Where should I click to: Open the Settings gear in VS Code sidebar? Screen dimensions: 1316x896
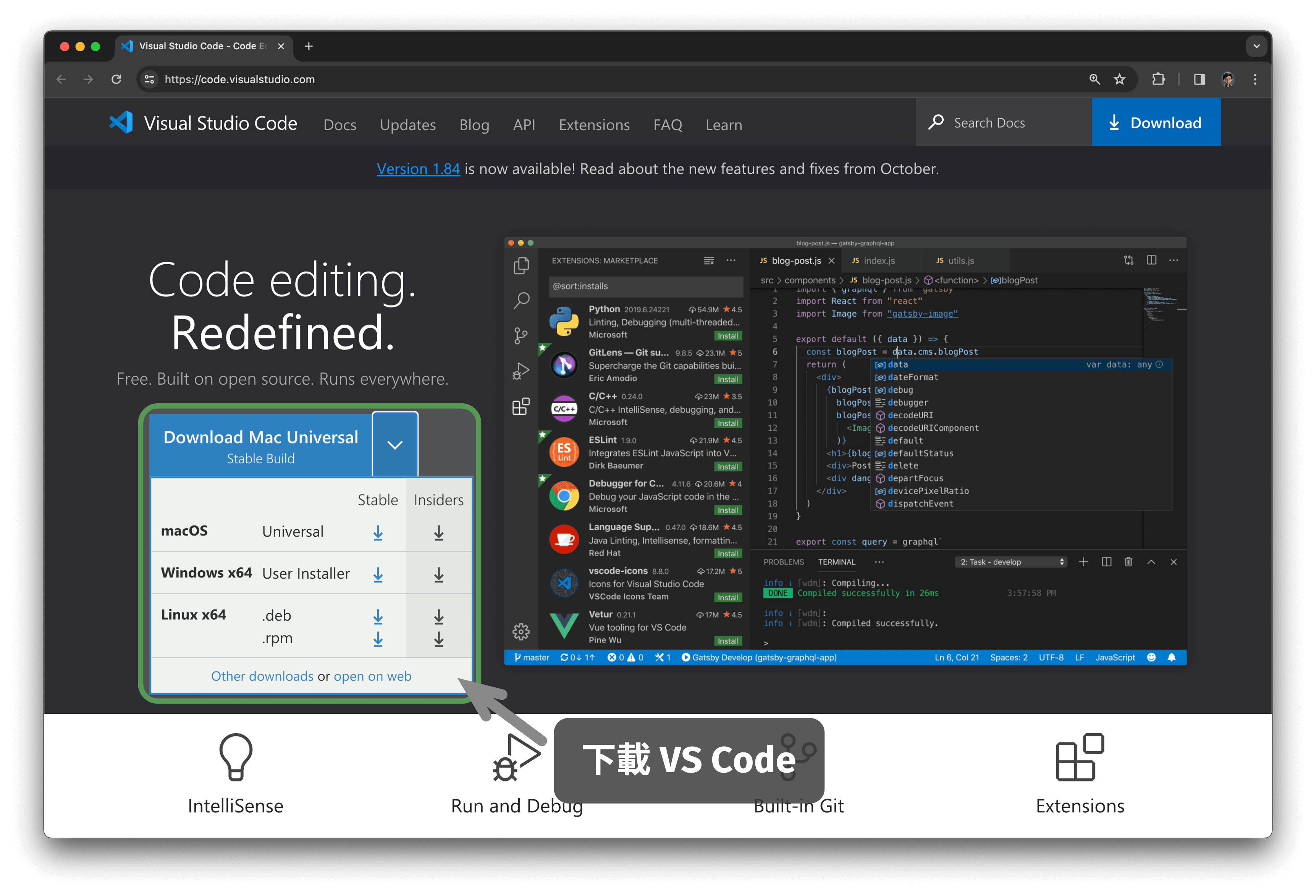pyautogui.click(x=522, y=631)
